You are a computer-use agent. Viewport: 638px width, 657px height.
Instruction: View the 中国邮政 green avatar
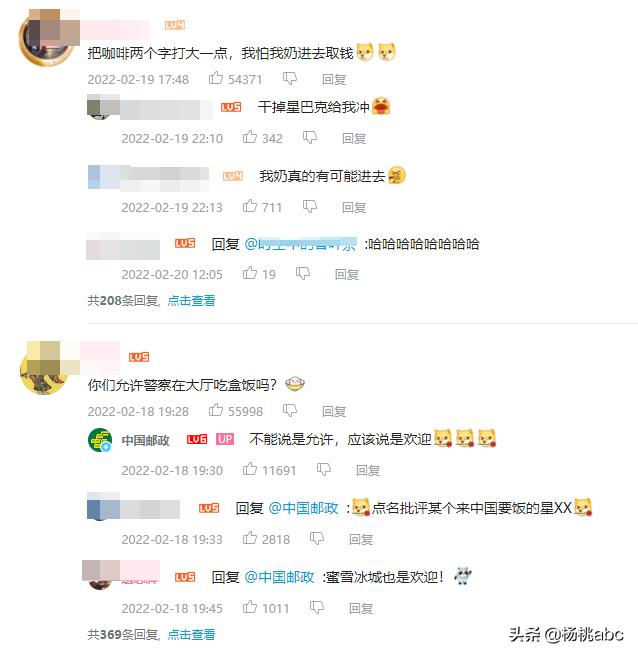pyautogui.click(x=100, y=440)
